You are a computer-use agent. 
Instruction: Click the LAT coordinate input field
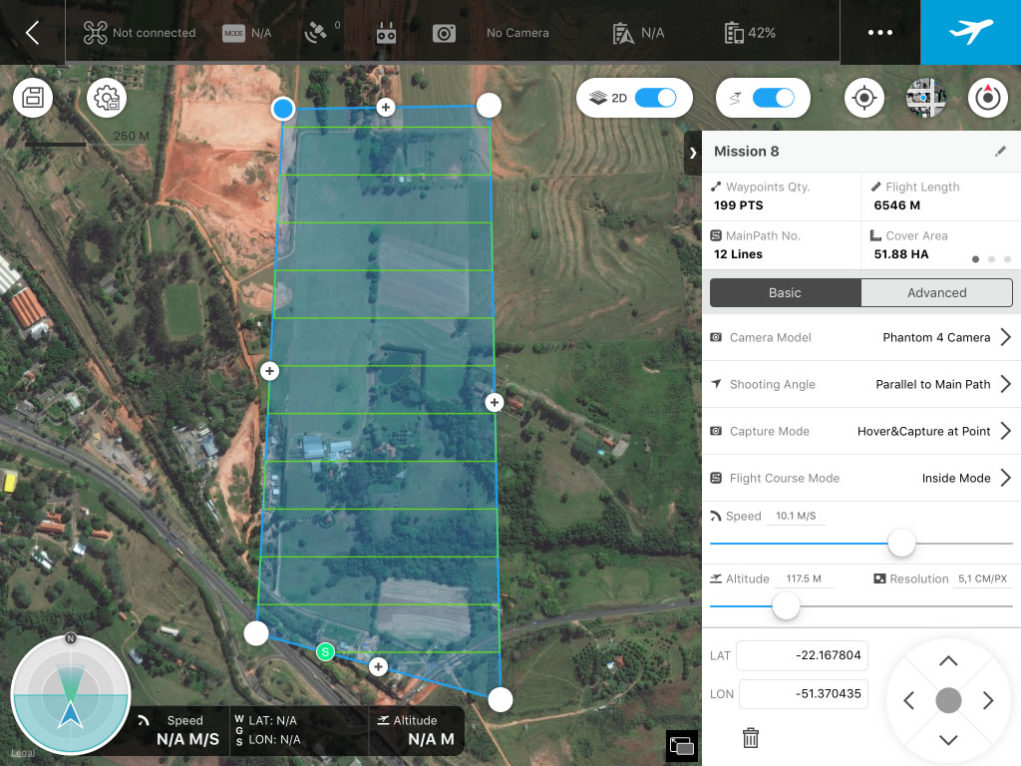pyautogui.click(x=802, y=656)
